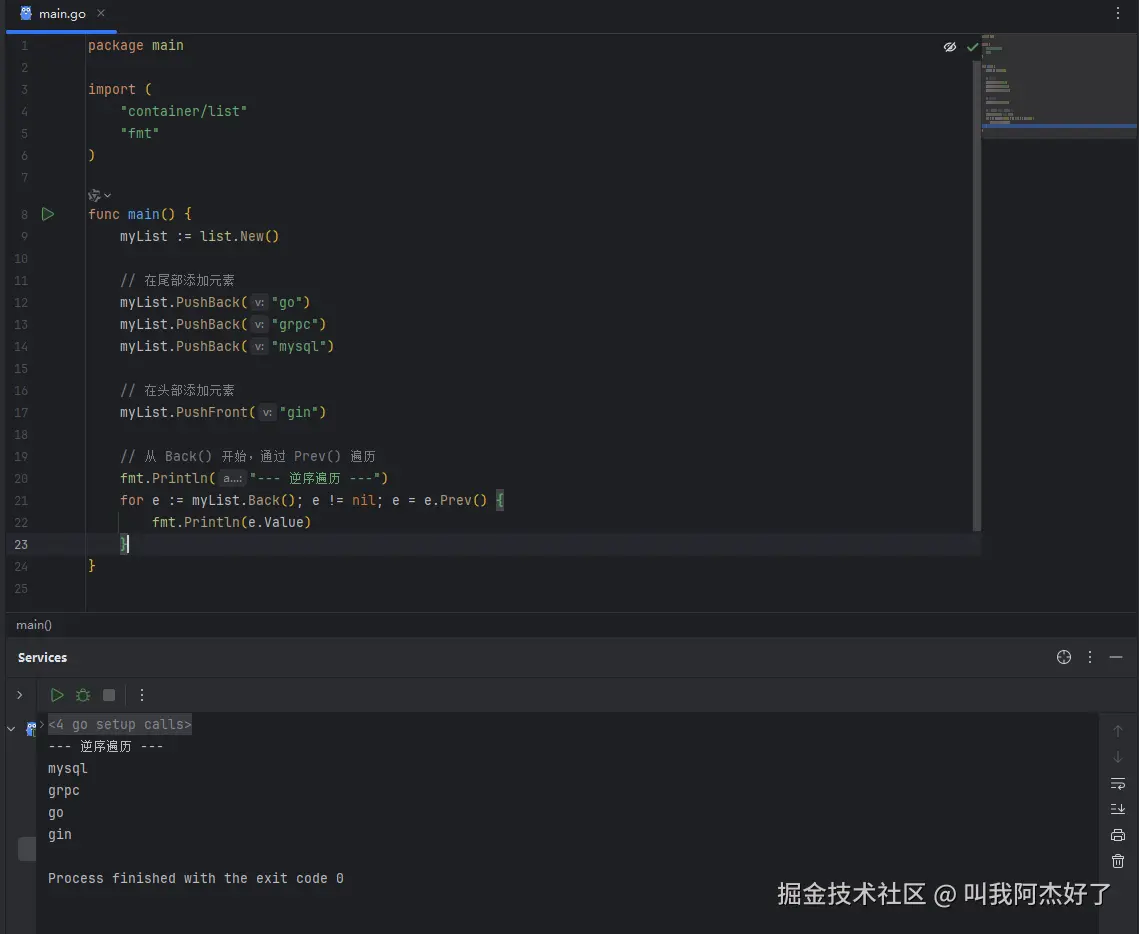Toggle soft-wrap in console
Viewport: 1139px width, 934px height.
pyautogui.click(x=1117, y=784)
